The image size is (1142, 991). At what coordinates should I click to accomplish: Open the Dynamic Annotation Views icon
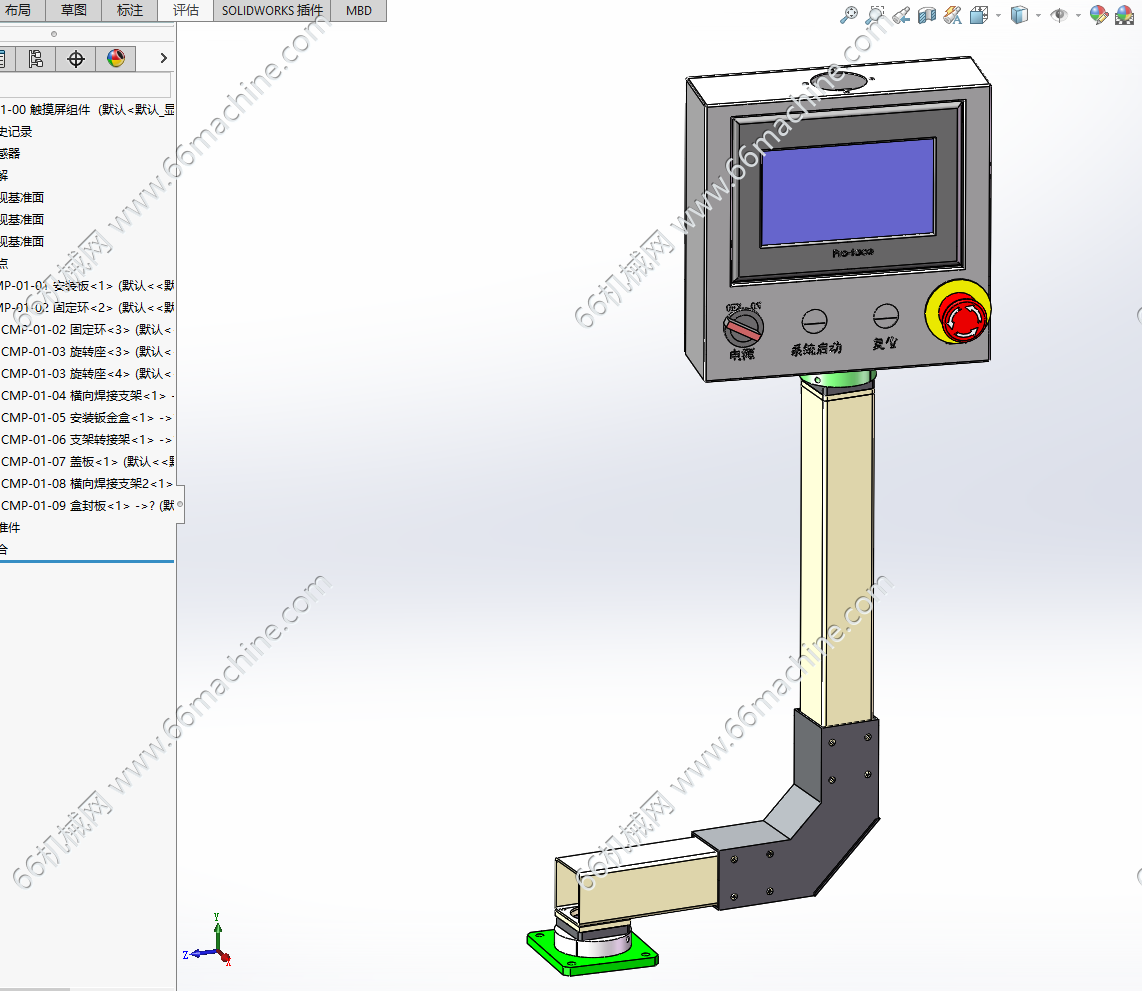[953, 15]
